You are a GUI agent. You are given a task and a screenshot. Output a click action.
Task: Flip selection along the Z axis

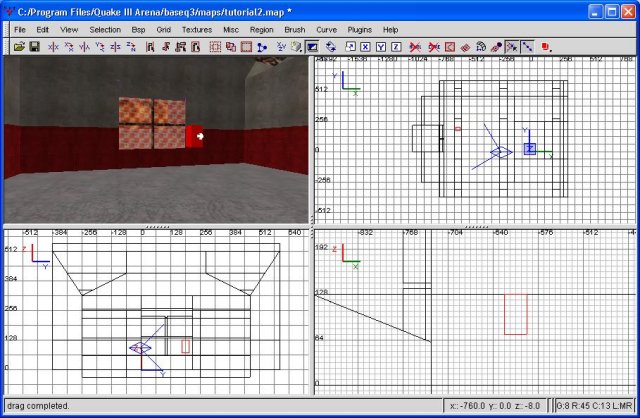pos(115,47)
